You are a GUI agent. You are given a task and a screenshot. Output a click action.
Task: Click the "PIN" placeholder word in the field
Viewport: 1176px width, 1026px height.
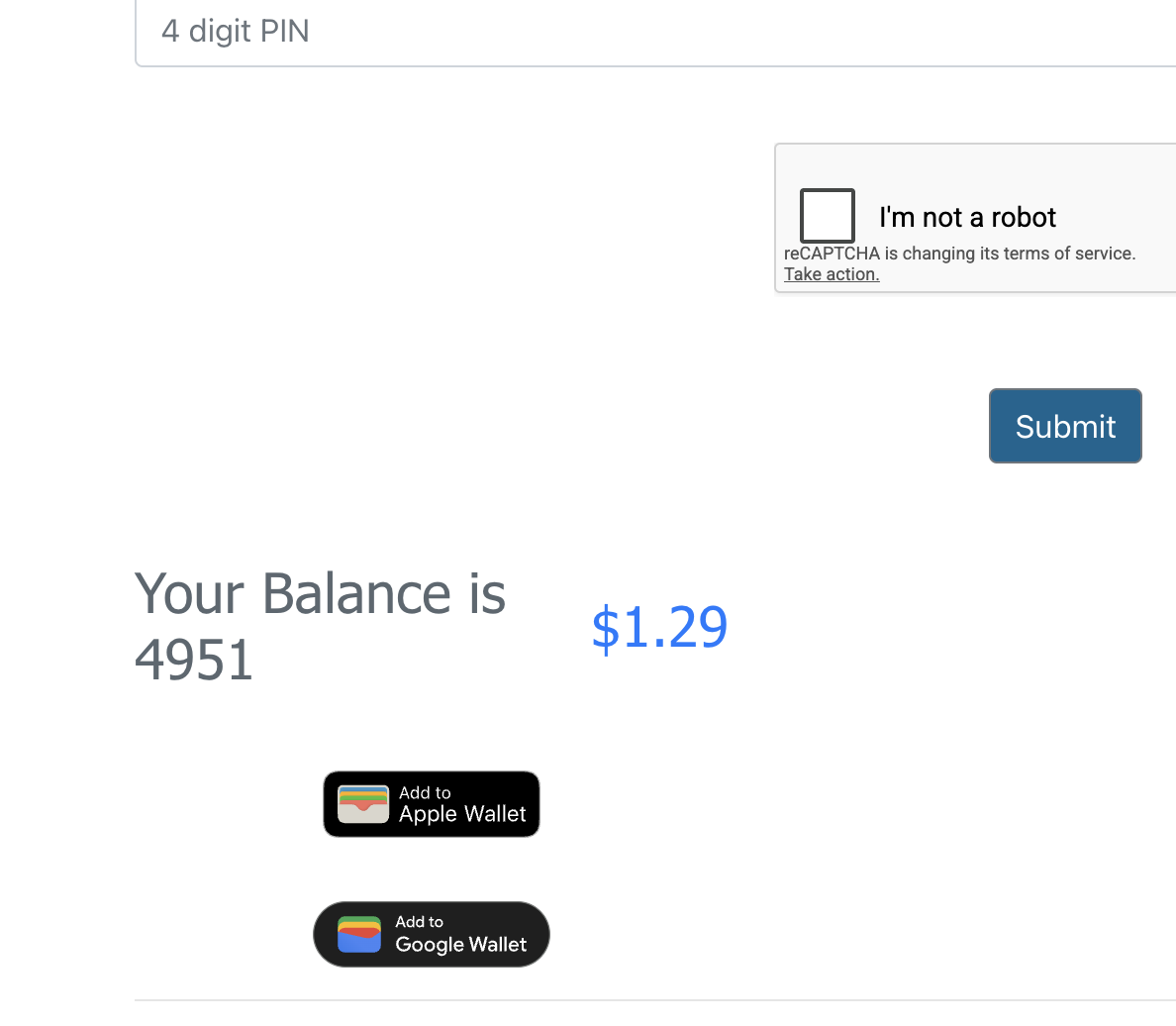pyautogui.click(x=285, y=32)
